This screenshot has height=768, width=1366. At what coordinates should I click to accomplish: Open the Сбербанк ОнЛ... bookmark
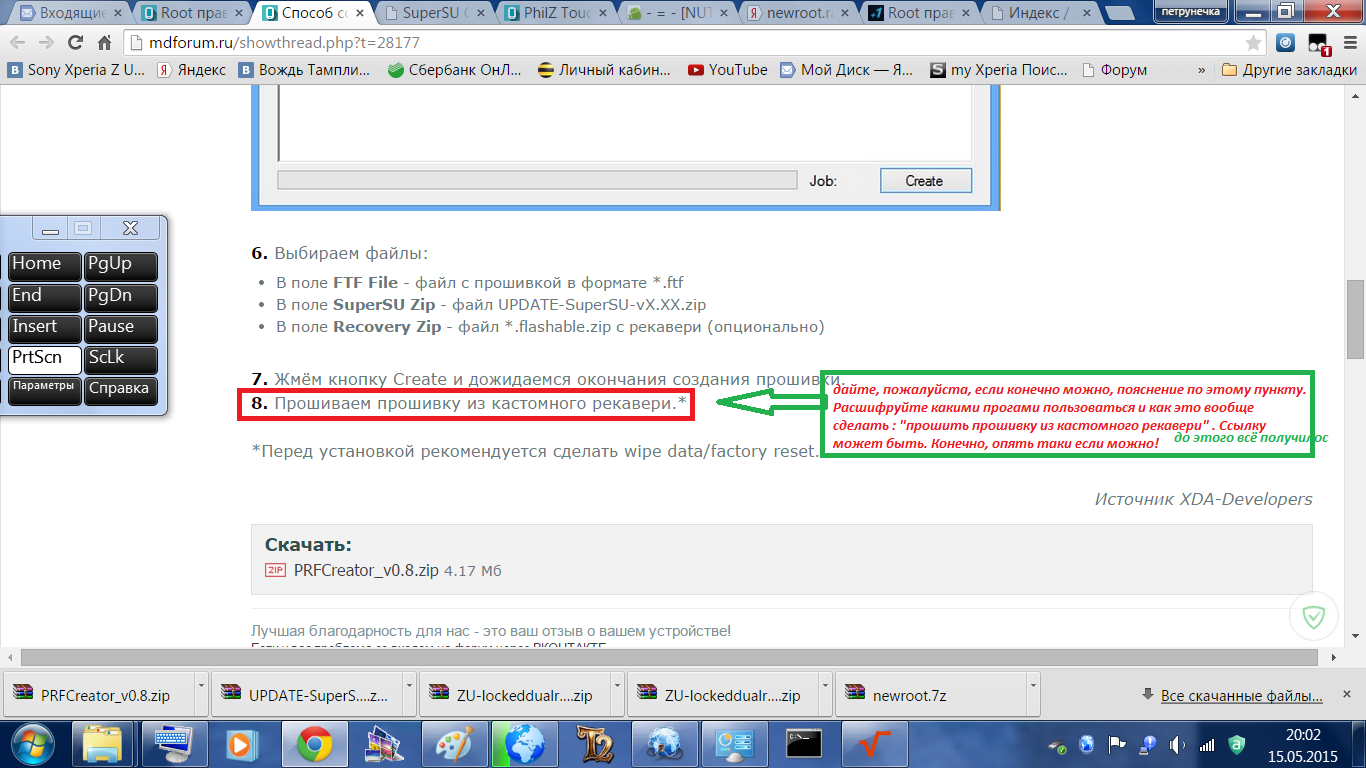(x=455, y=70)
